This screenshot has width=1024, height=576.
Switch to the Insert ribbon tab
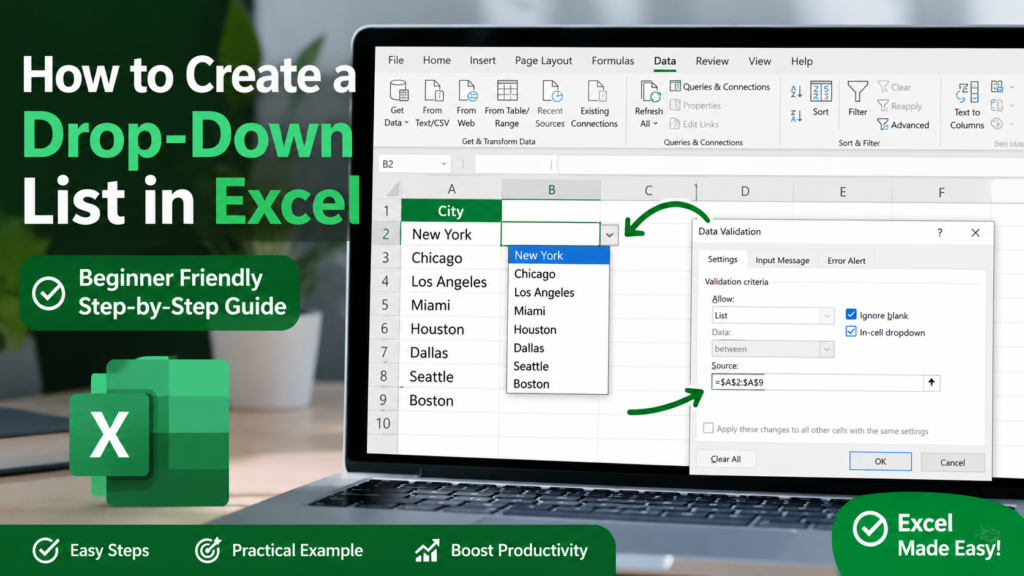[x=483, y=60]
